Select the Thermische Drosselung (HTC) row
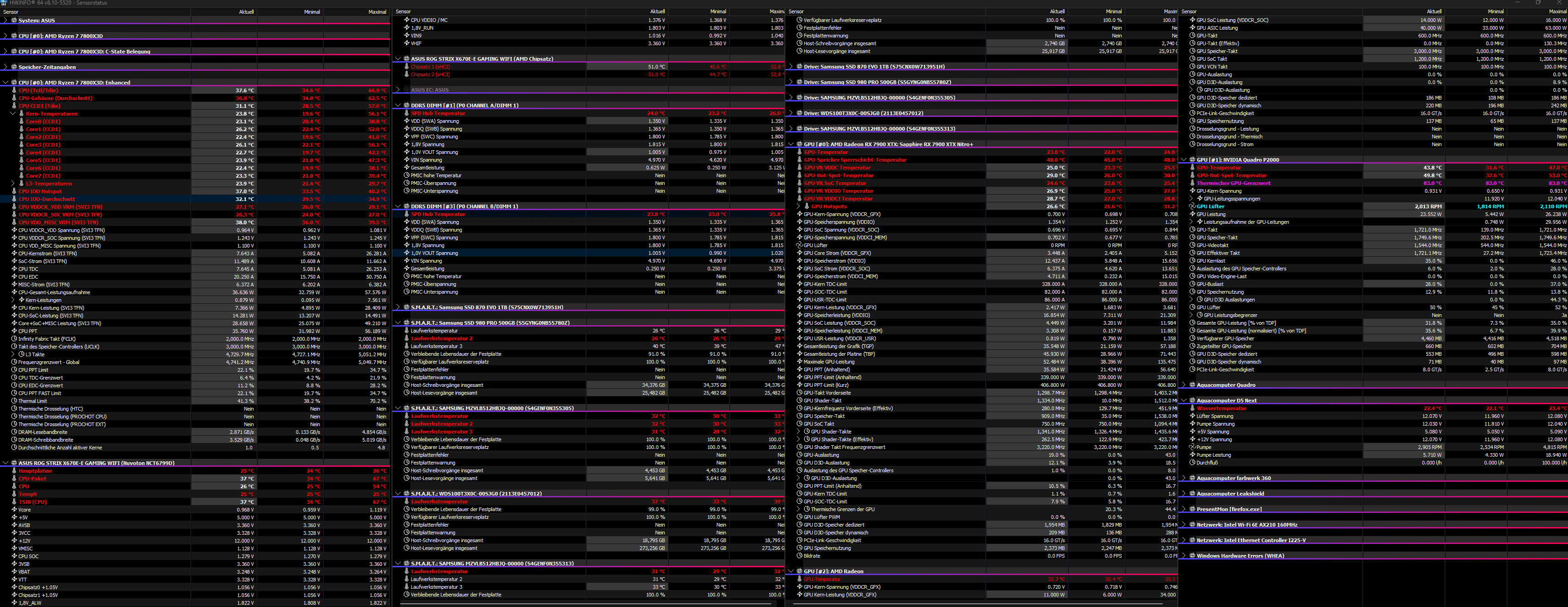 (x=195, y=409)
